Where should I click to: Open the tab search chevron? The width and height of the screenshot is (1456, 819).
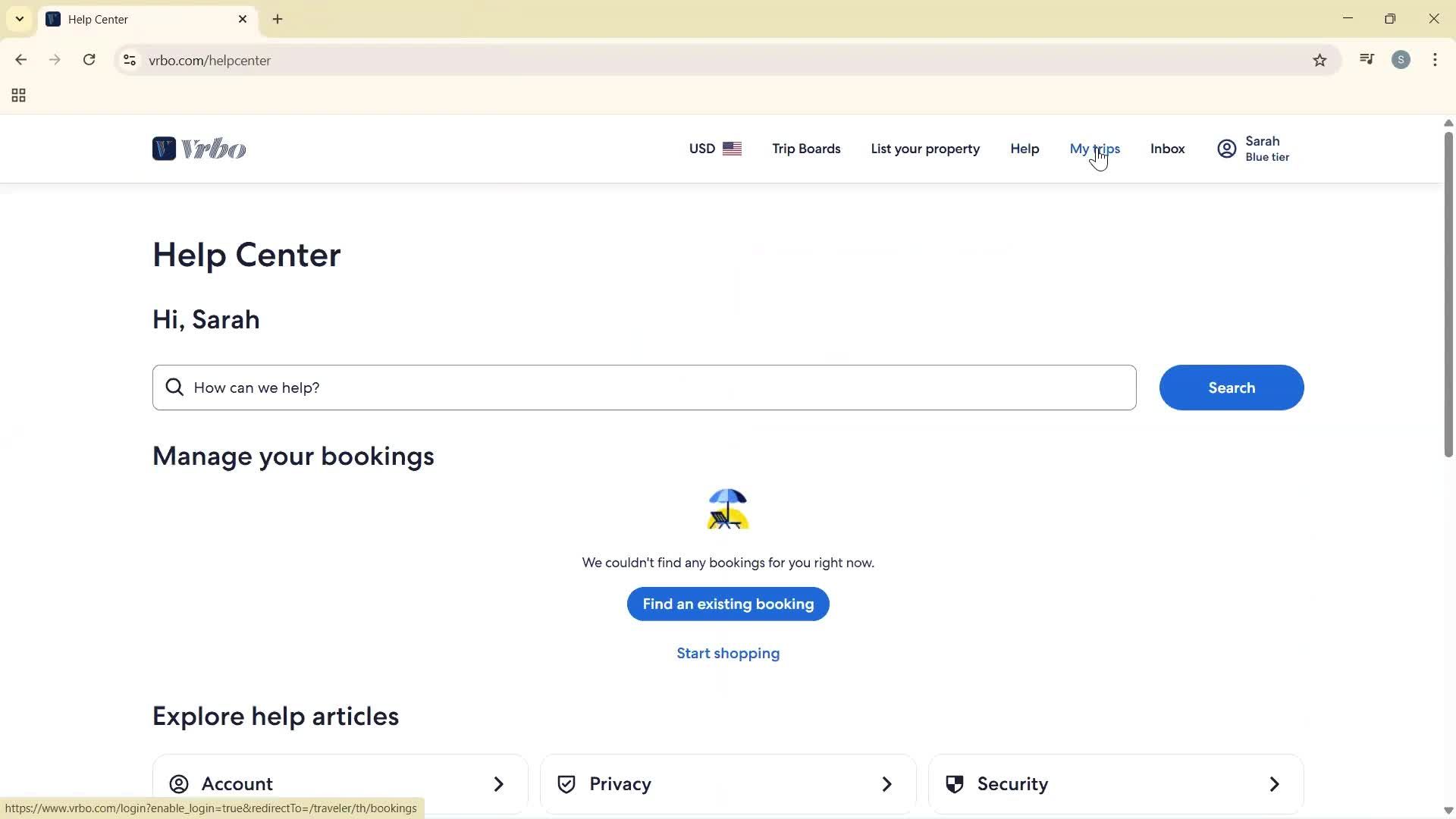tap(19, 19)
